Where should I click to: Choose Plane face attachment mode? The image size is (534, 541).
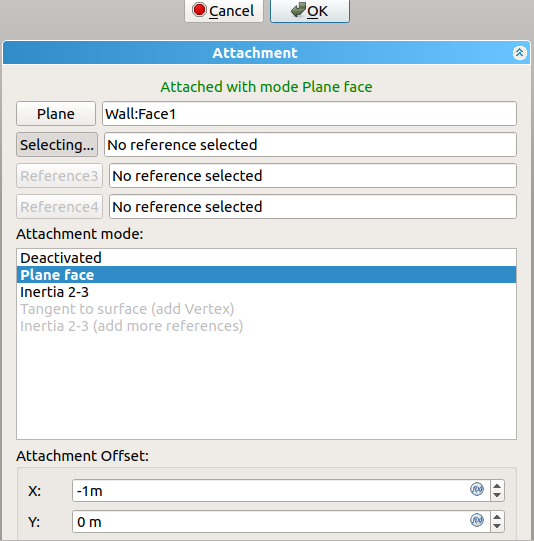(266, 275)
